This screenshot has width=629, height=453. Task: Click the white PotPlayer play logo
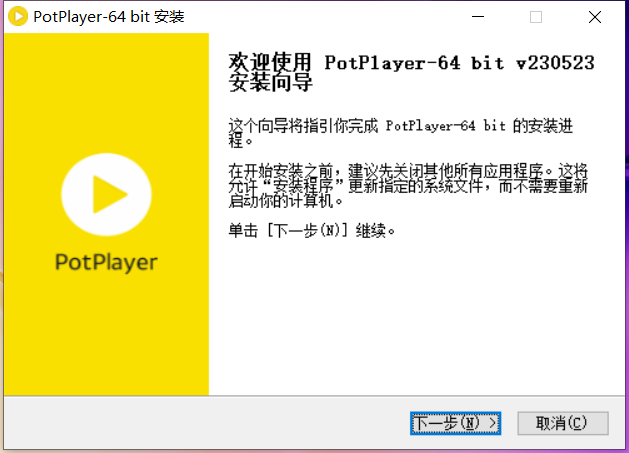click(106, 194)
